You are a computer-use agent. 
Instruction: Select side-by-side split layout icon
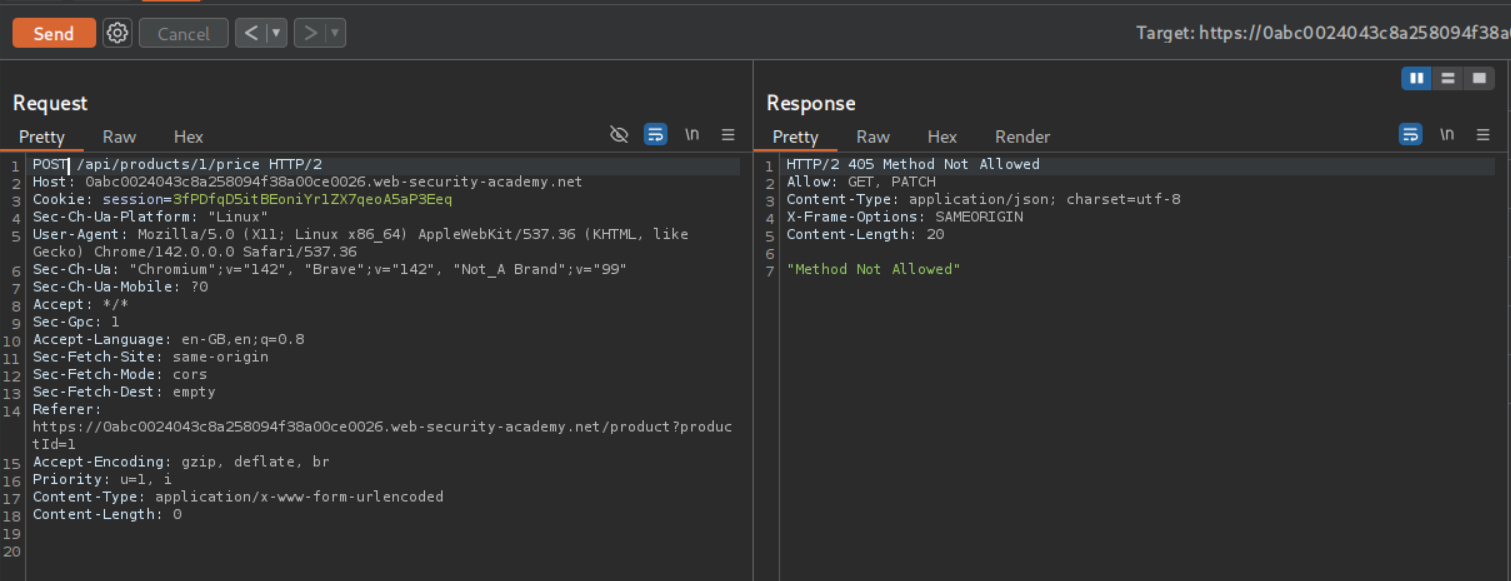tap(1416, 79)
